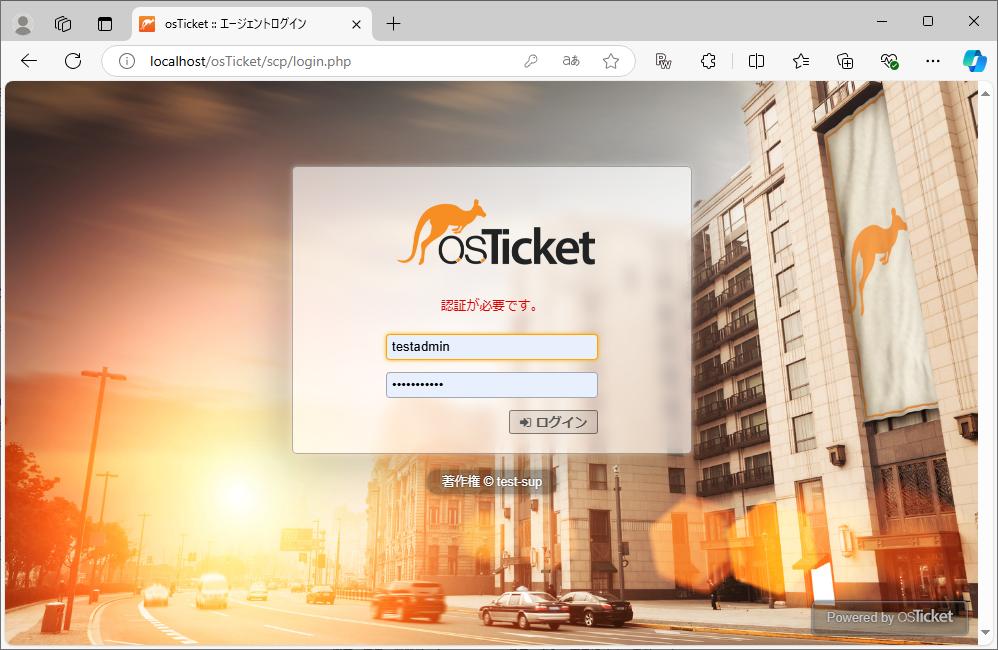Open the PW password manager extension

tap(662, 61)
